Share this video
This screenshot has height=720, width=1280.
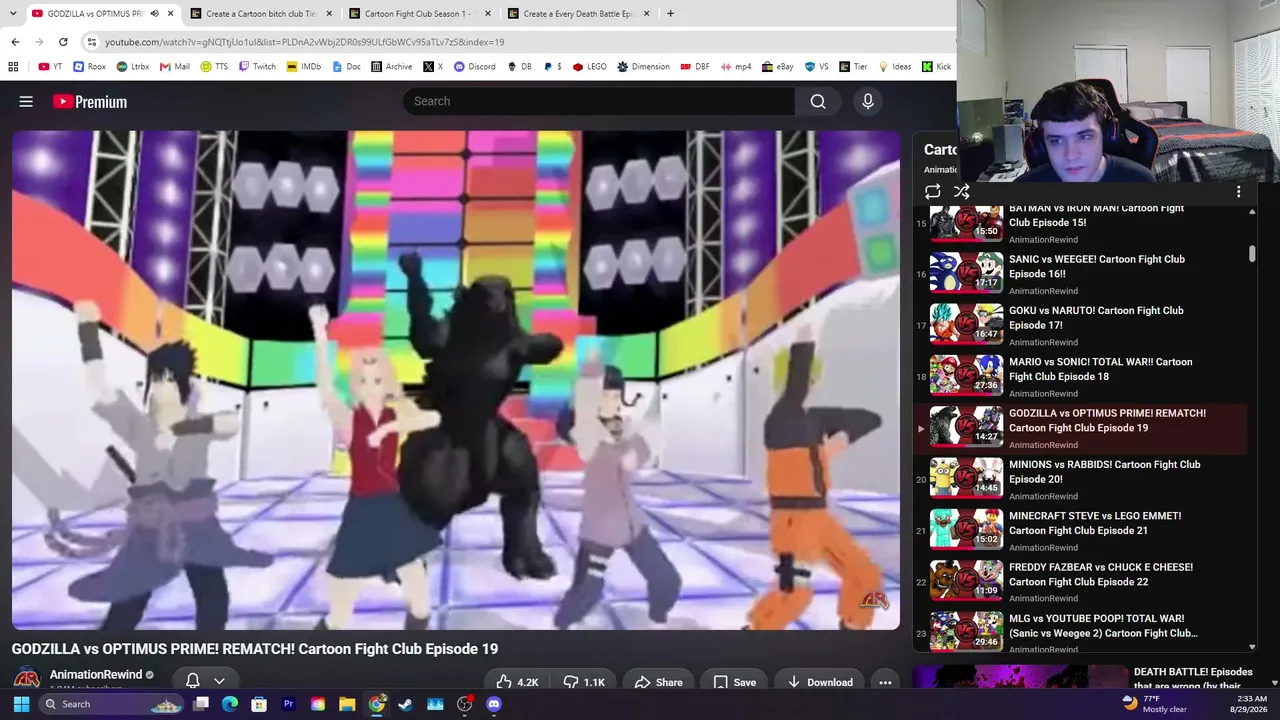(658, 682)
